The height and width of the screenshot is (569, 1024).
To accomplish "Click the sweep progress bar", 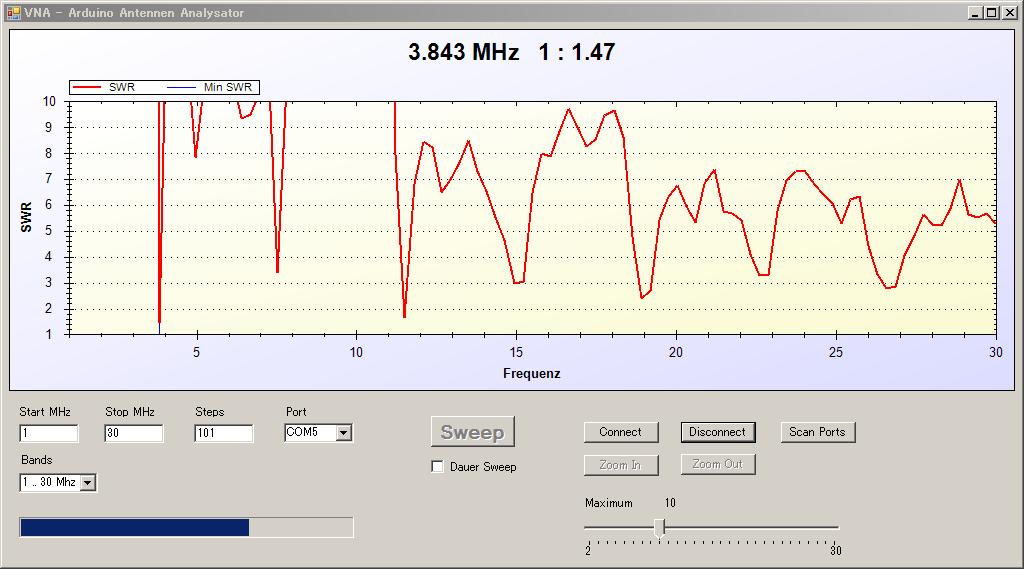I will click(187, 527).
